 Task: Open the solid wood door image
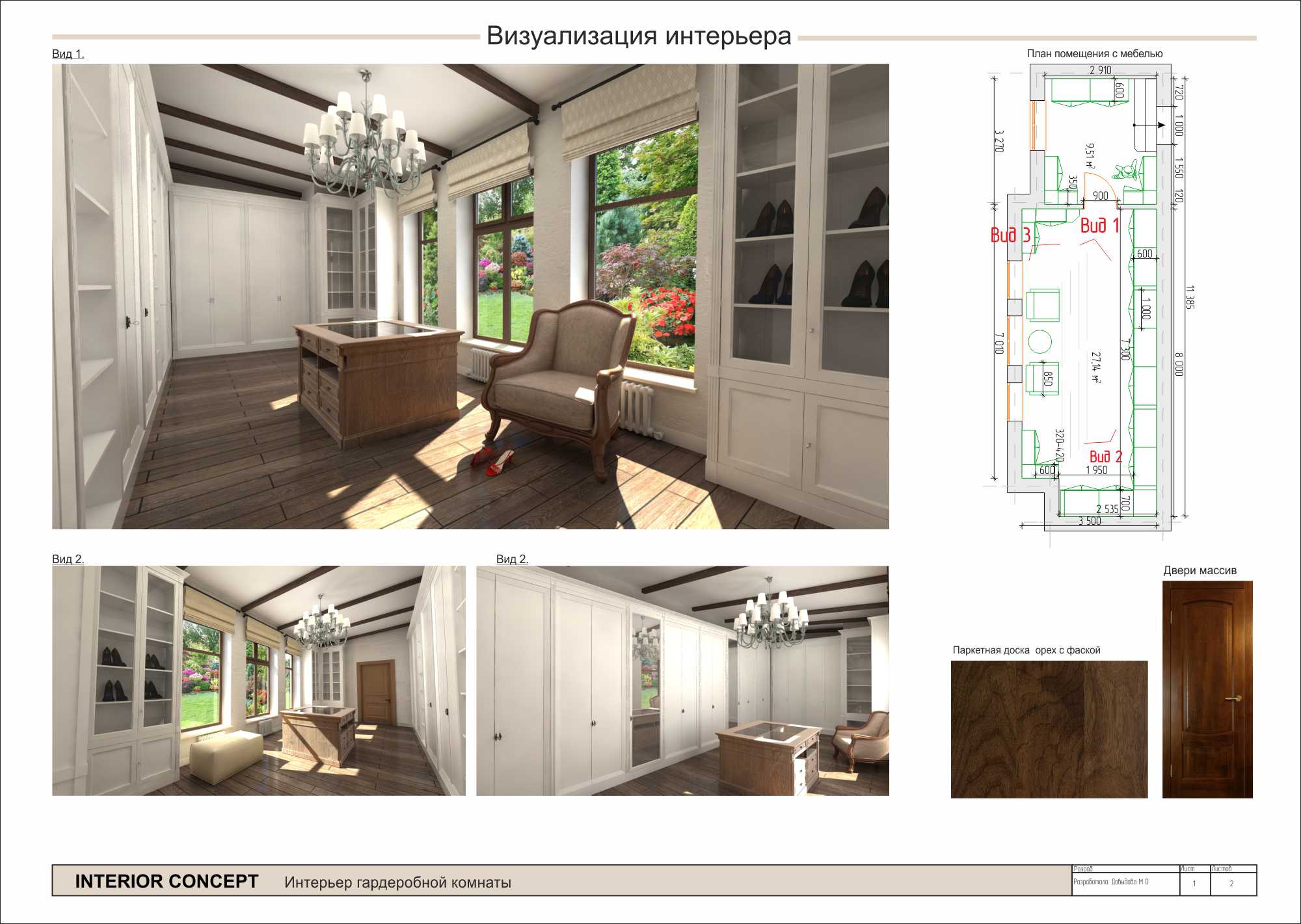coord(1207,689)
